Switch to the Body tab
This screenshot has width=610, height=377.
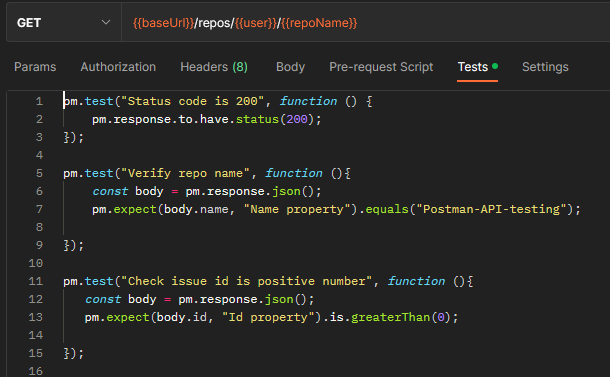[x=290, y=67]
